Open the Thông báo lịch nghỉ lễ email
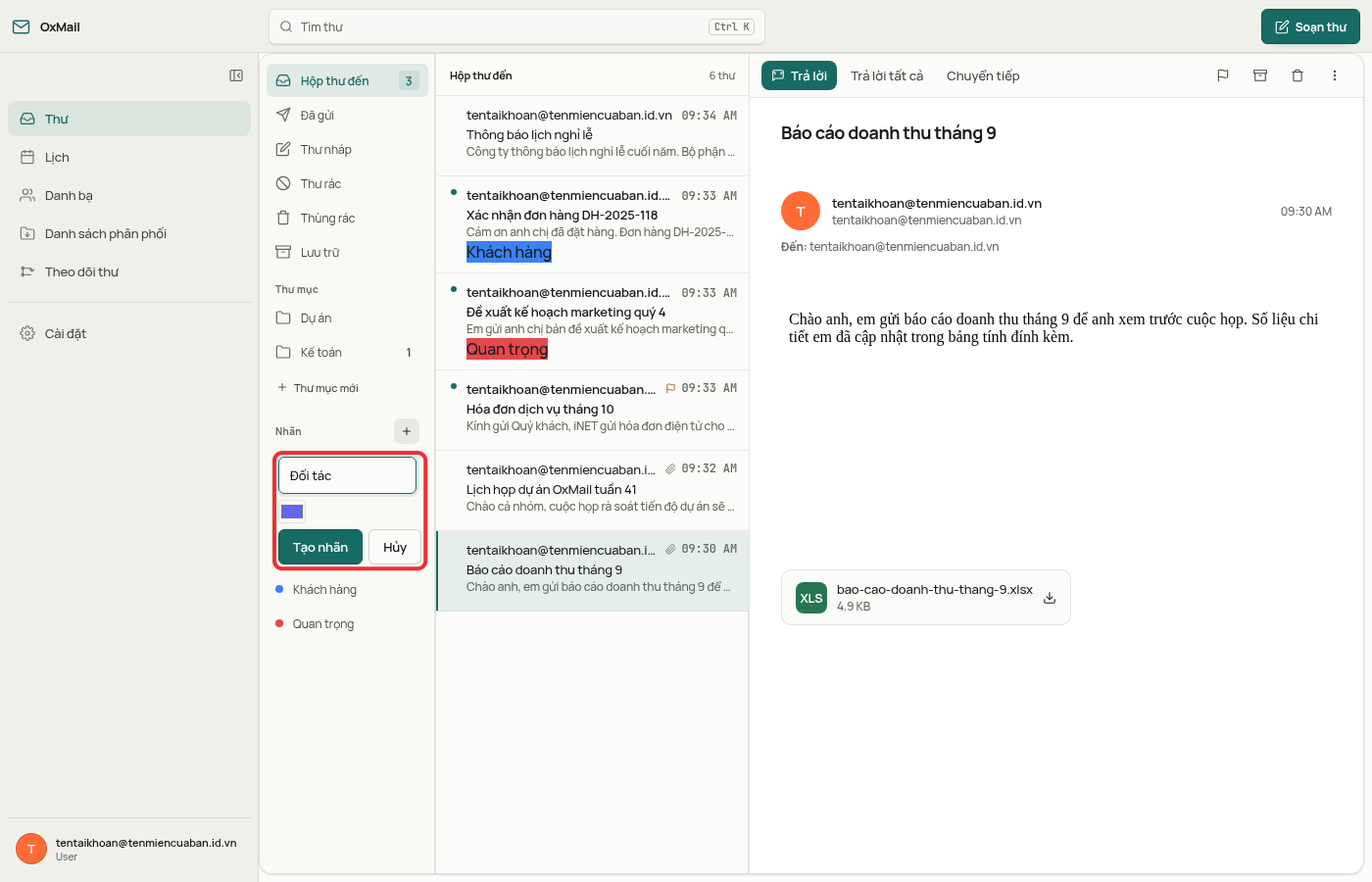 pyautogui.click(x=592, y=135)
